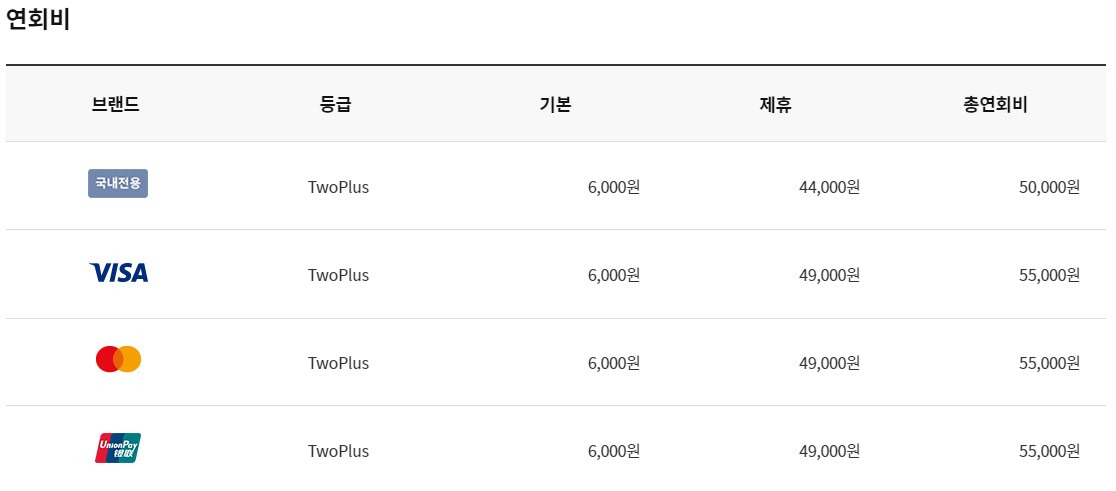Select the Mastercard brand logo
The image size is (1116, 491).
coord(118,359)
